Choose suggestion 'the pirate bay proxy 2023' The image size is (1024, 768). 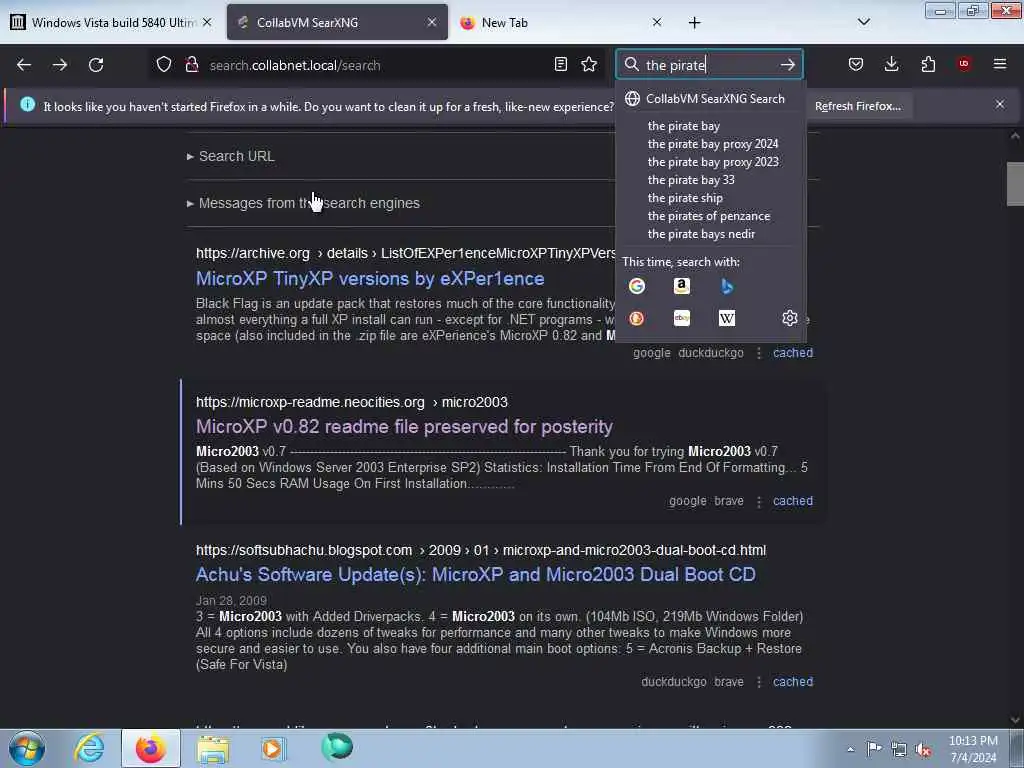pos(711,162)
